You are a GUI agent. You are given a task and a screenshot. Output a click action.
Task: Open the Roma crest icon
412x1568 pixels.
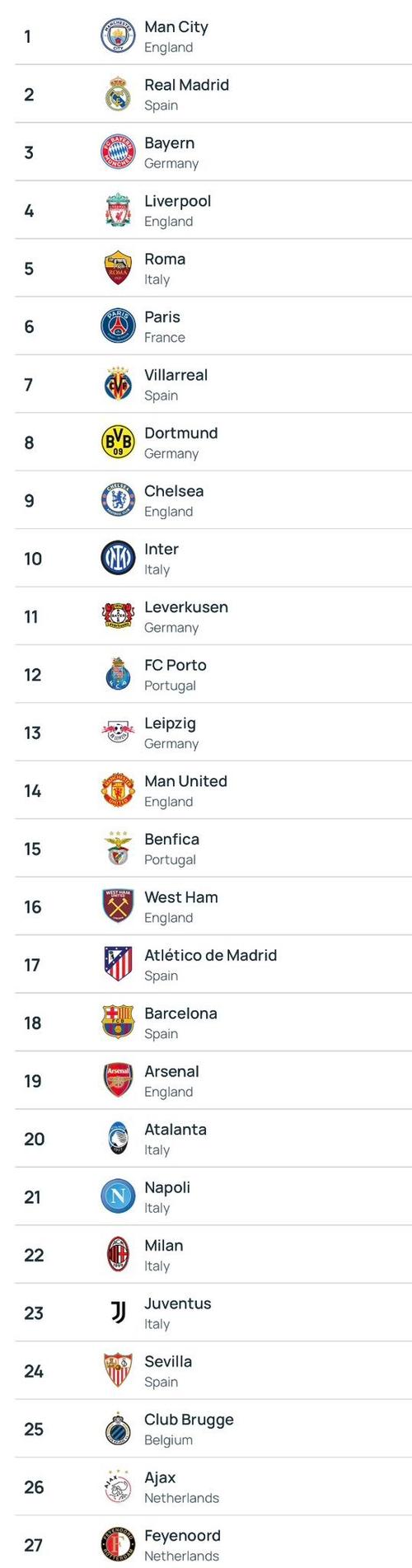pyautogui.click(x=118, y=268)
